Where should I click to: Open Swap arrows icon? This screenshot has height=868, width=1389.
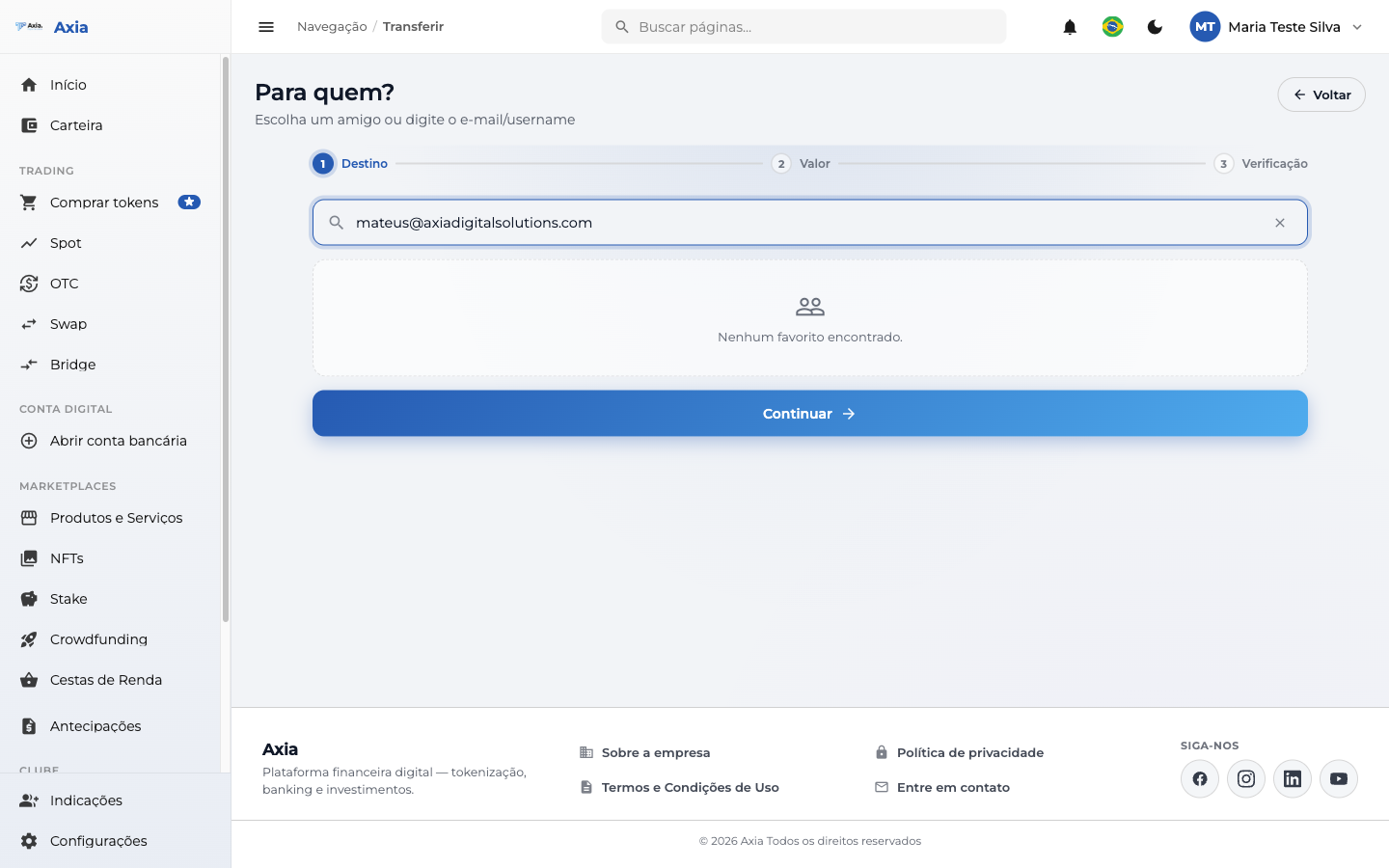coord(29,324)
